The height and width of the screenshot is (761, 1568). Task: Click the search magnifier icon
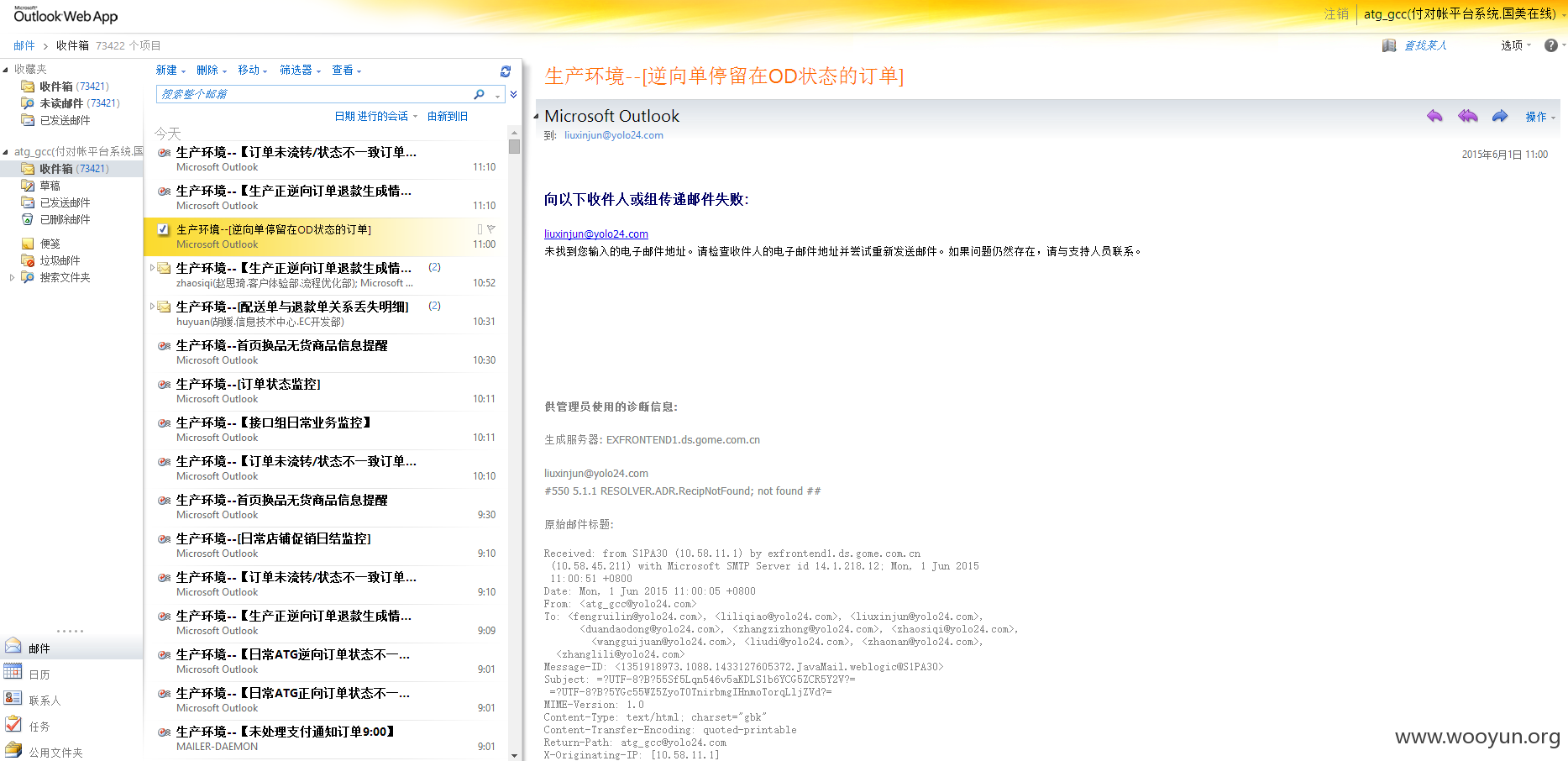pyautogui.click(x=480, y=94)
